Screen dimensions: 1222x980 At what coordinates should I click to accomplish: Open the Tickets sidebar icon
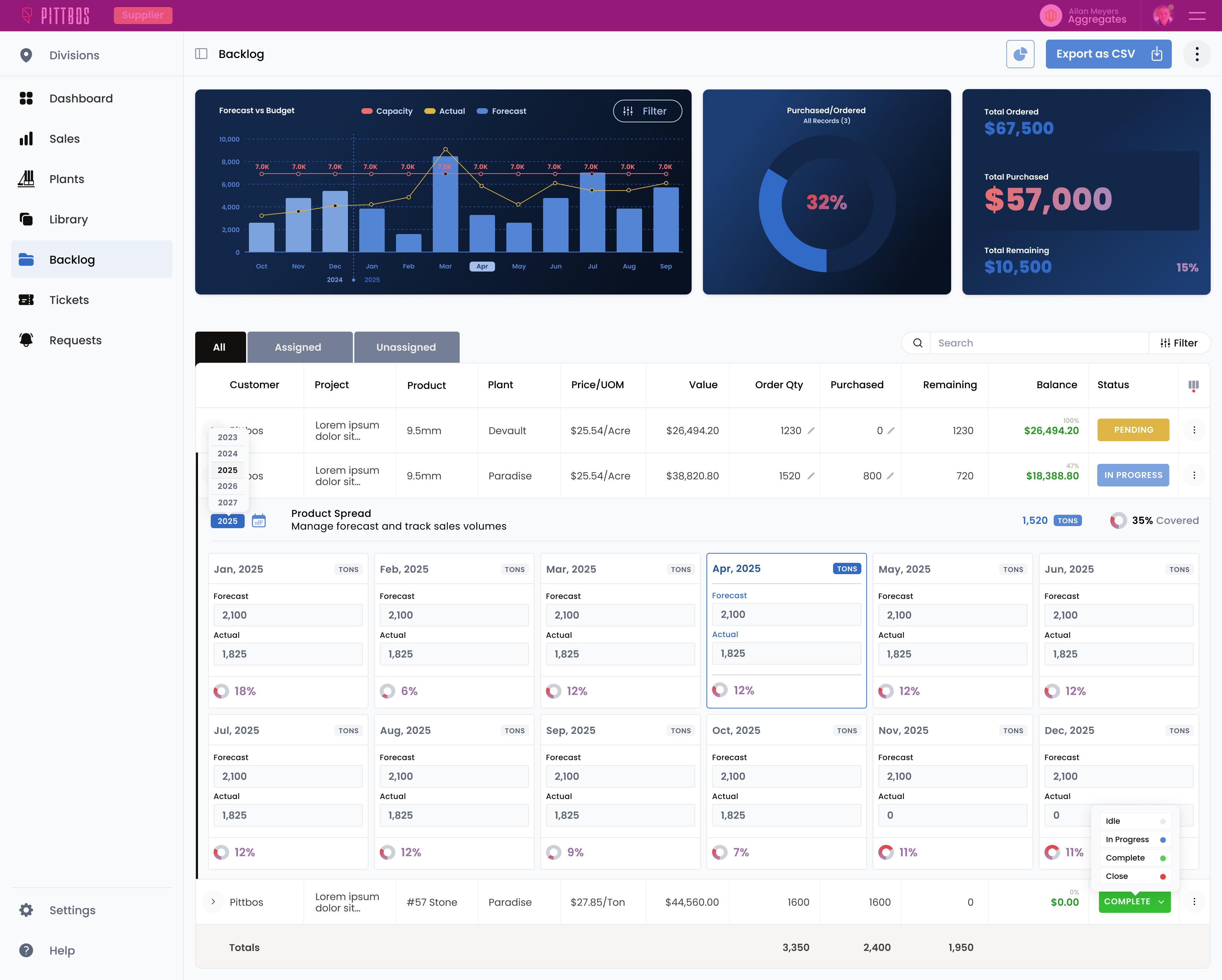(x=26, y=300)
